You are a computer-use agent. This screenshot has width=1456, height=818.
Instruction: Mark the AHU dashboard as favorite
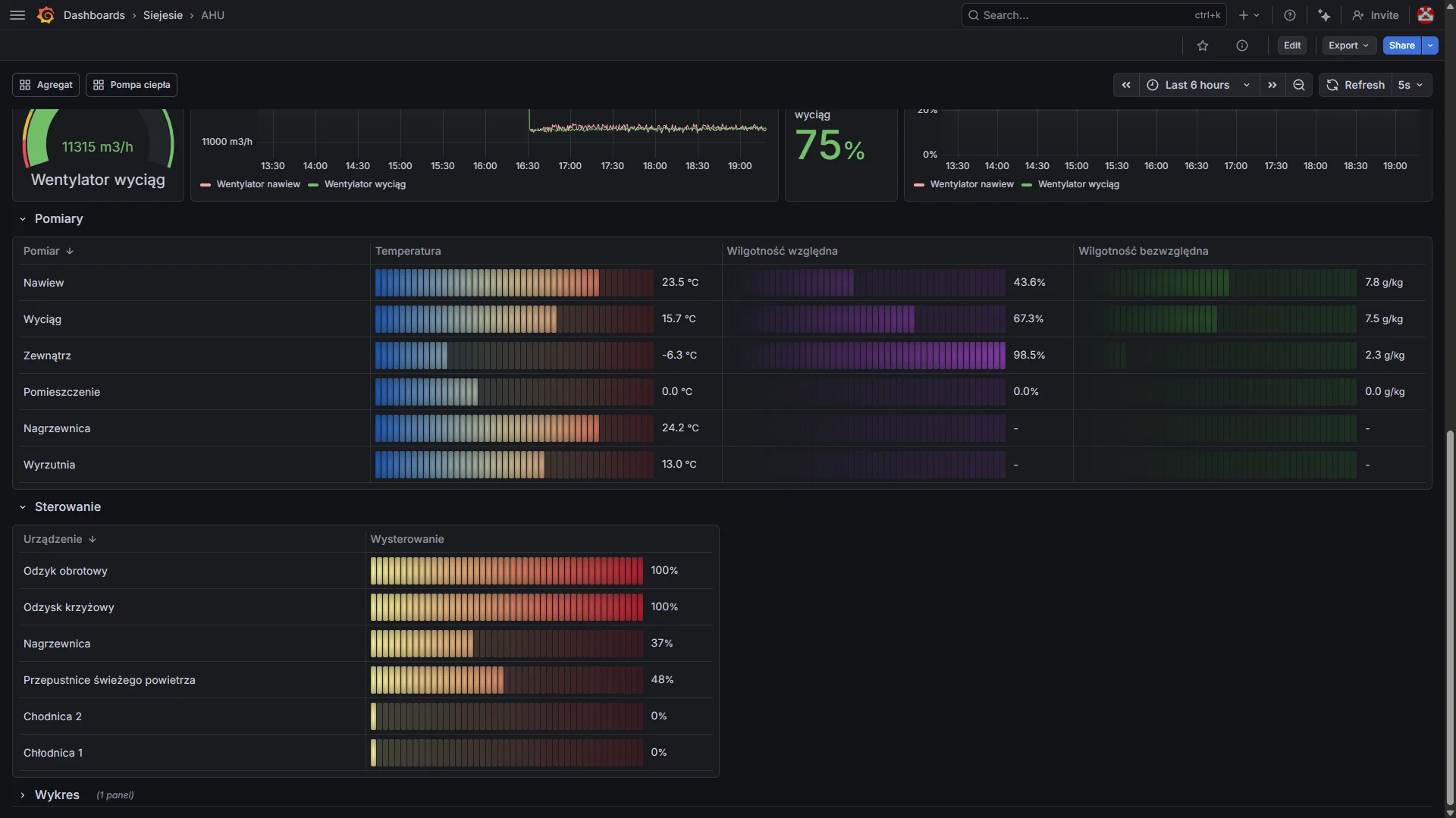pos(1203,45)
